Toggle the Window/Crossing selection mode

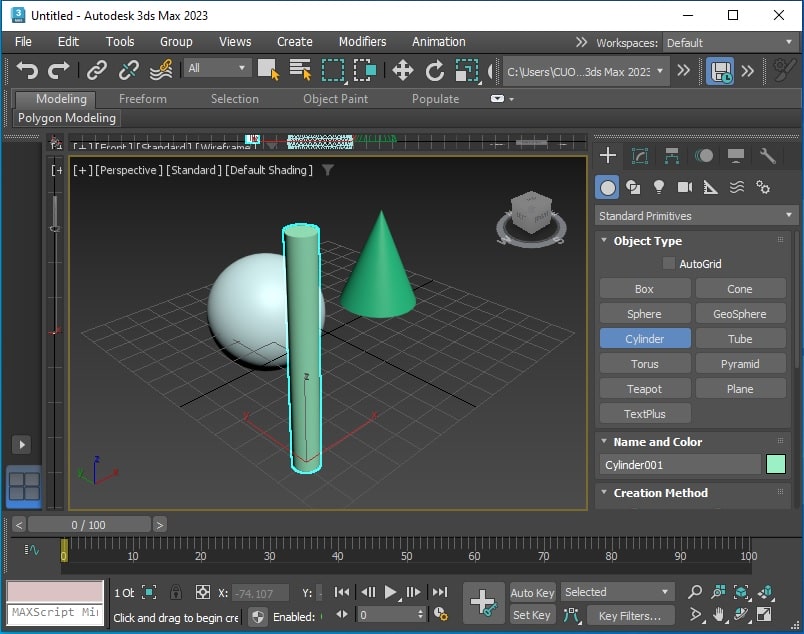365,70
